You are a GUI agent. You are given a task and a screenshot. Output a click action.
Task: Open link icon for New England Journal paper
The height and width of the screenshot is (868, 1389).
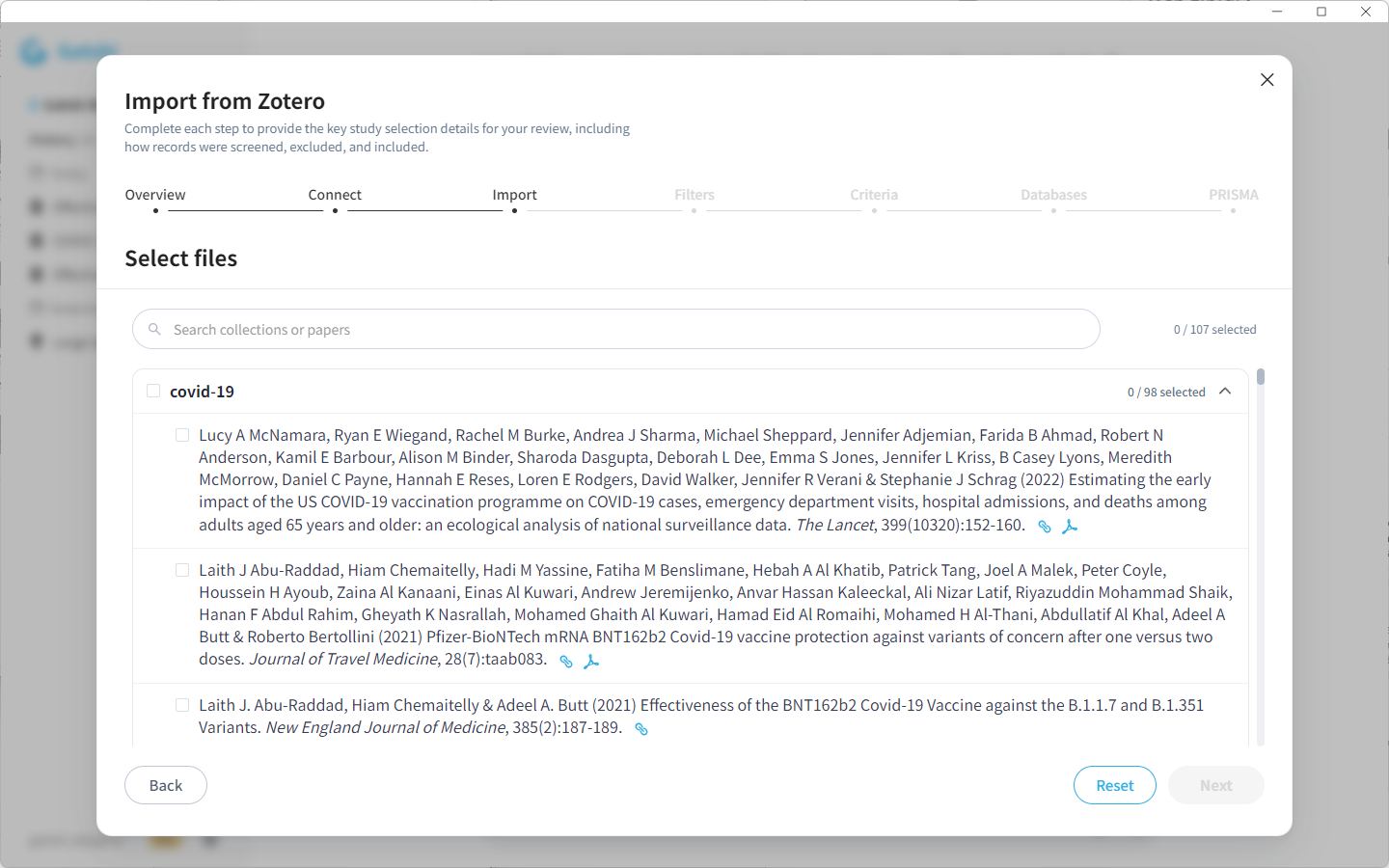[x=641, y=729]
